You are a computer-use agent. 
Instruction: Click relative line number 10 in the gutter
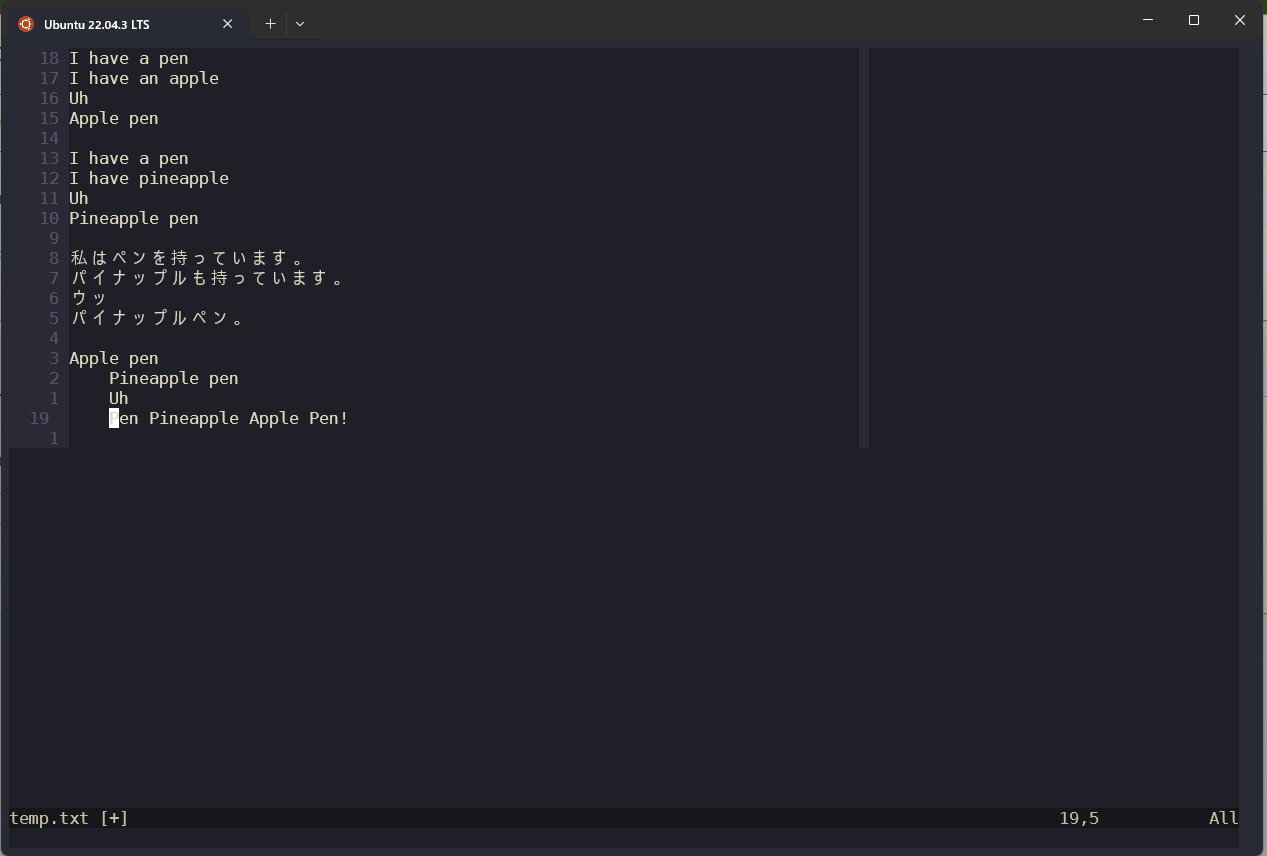[48, 218]
